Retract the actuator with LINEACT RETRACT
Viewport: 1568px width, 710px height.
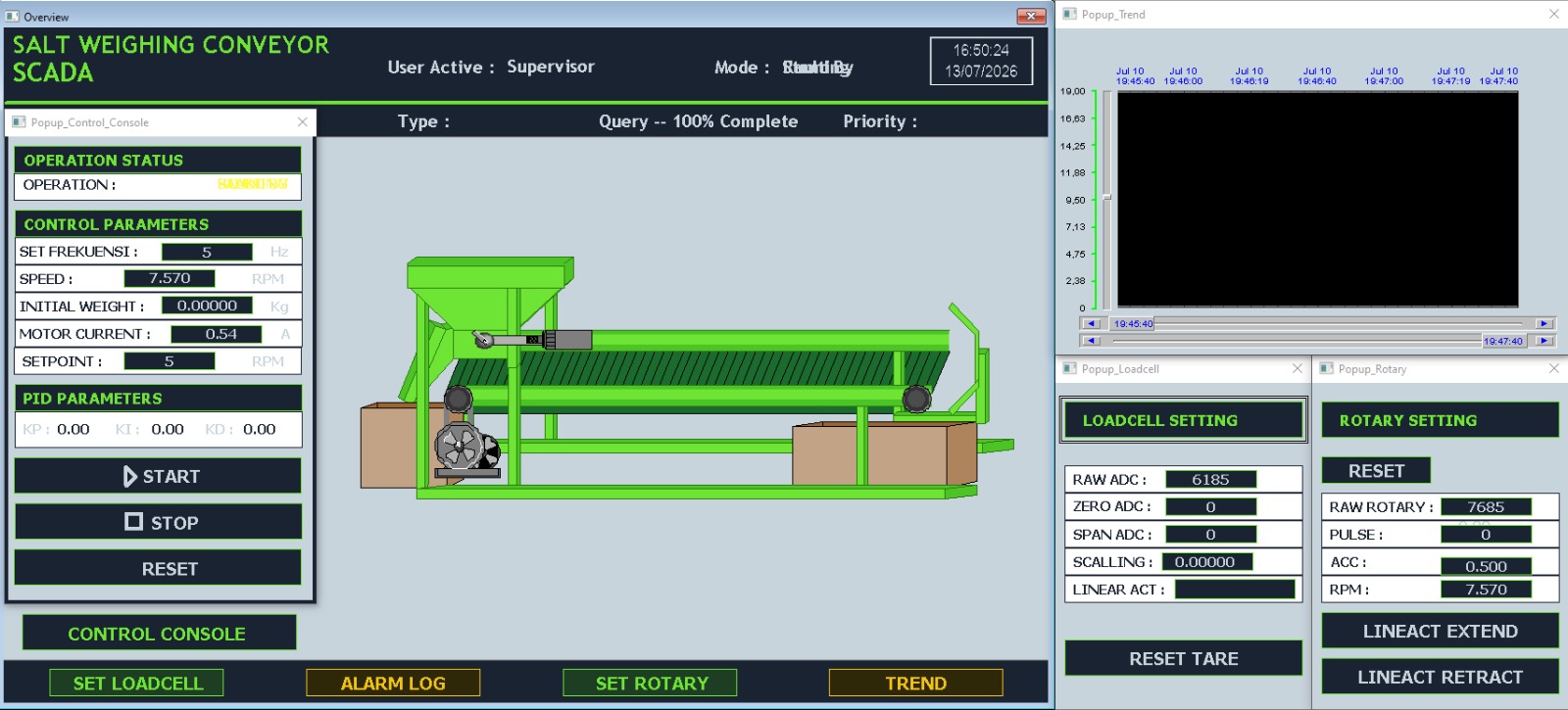coord(1440,677)
